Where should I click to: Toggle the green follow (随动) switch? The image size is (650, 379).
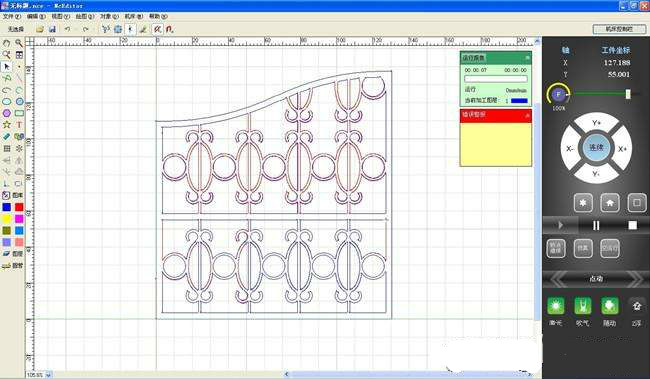pos(609,306)
